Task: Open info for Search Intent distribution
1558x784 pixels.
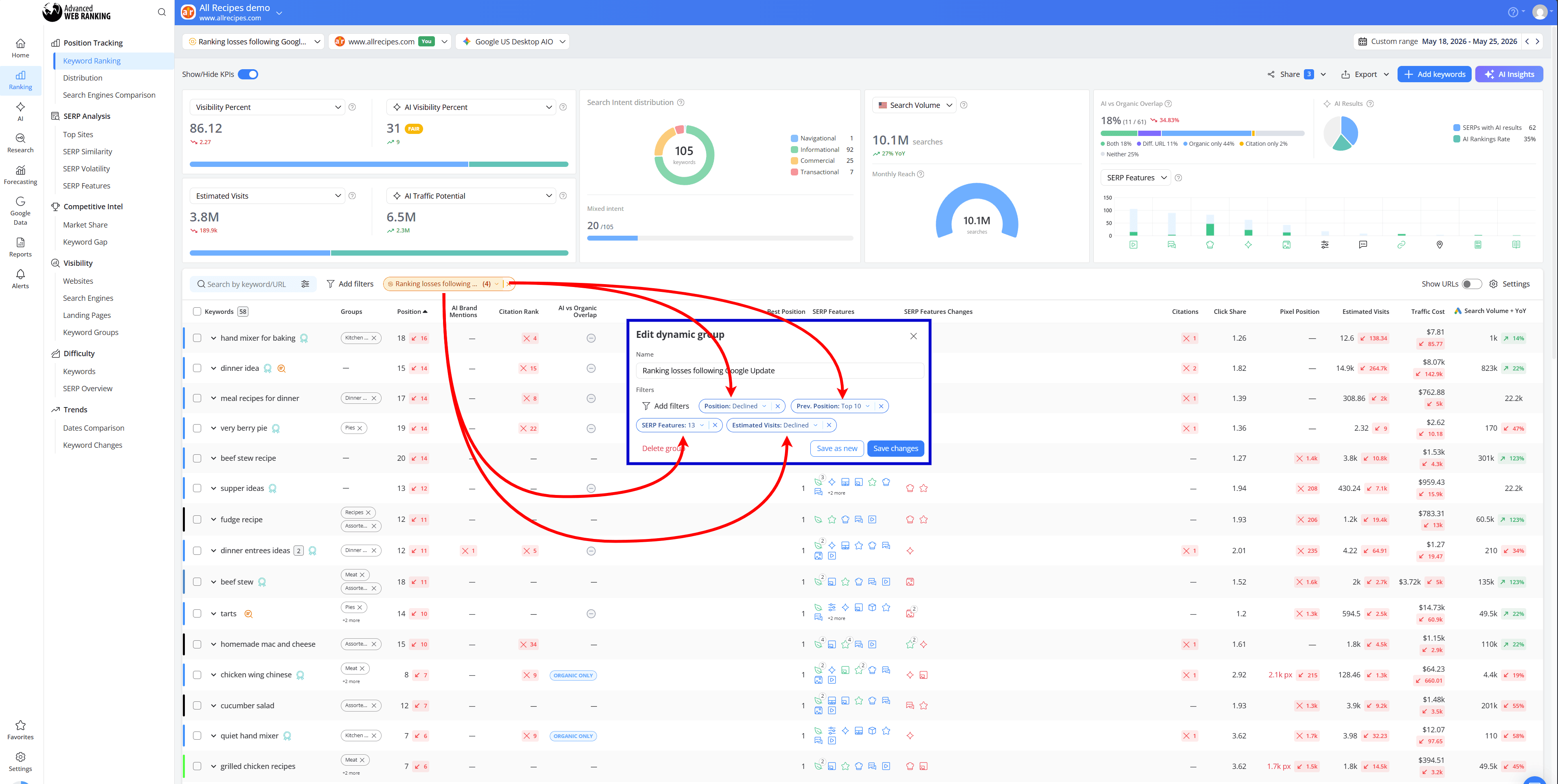Action: pyautogui.click(x=680, y=103)
